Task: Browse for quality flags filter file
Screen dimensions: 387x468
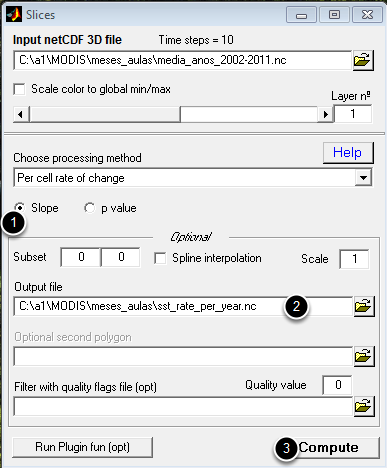Action: (364, 406)
